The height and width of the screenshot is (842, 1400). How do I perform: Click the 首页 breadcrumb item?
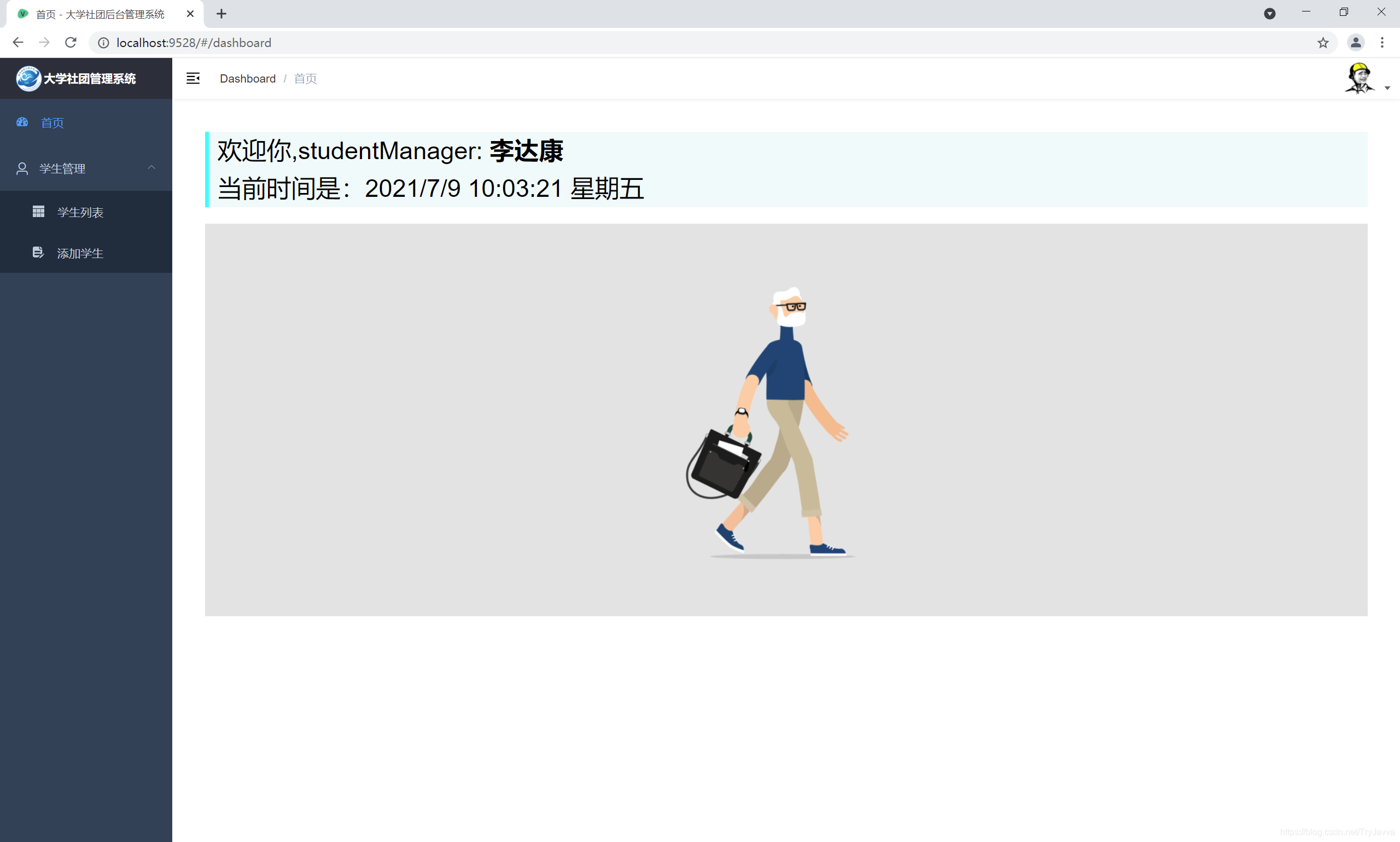[304, 78]
